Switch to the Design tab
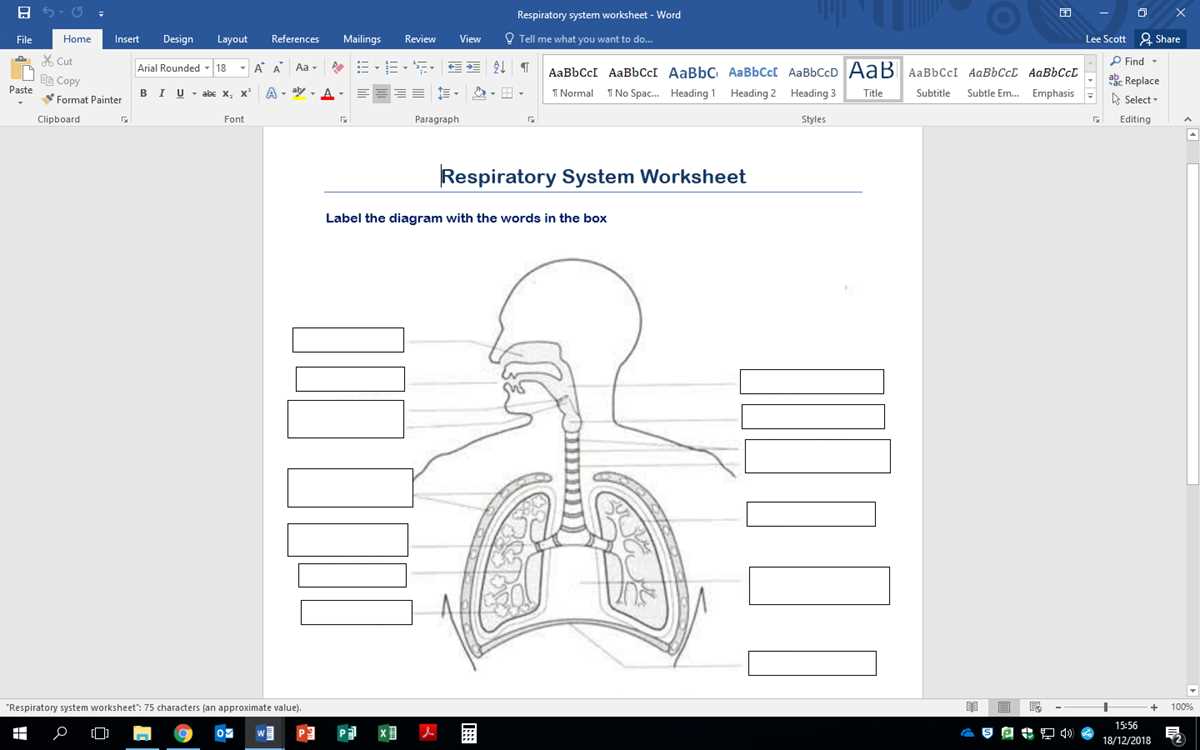Screen dimensions: 1200x750 pos(178,39)
